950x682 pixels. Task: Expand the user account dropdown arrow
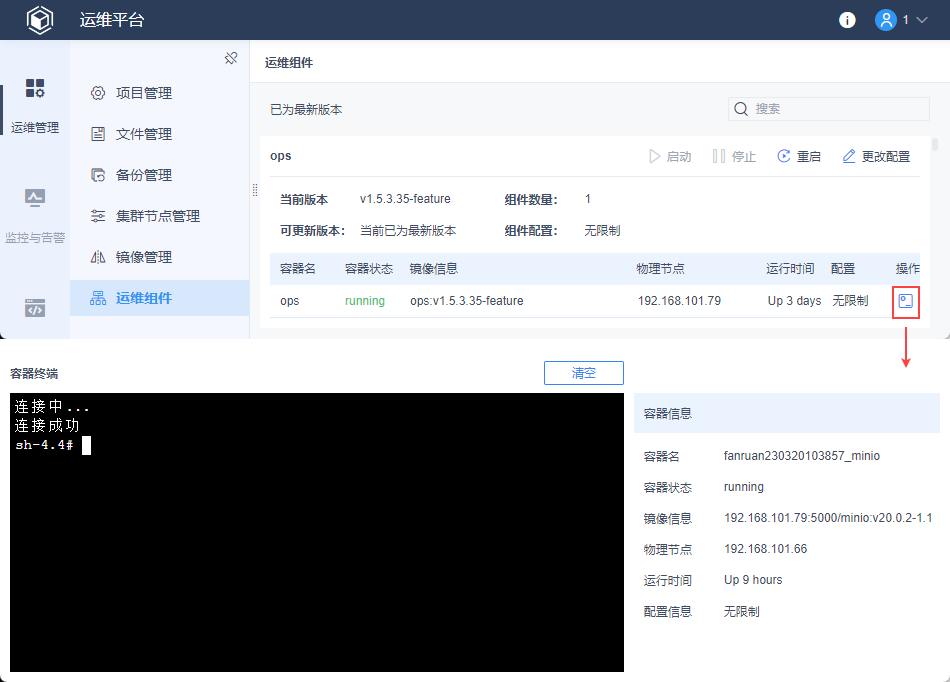coord(922,20)
